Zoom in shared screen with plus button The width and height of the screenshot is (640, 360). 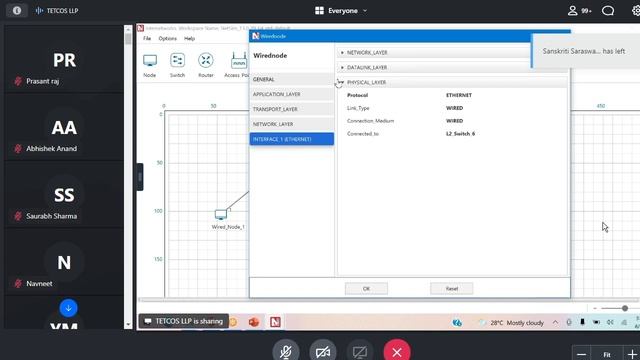pos(632,354)
